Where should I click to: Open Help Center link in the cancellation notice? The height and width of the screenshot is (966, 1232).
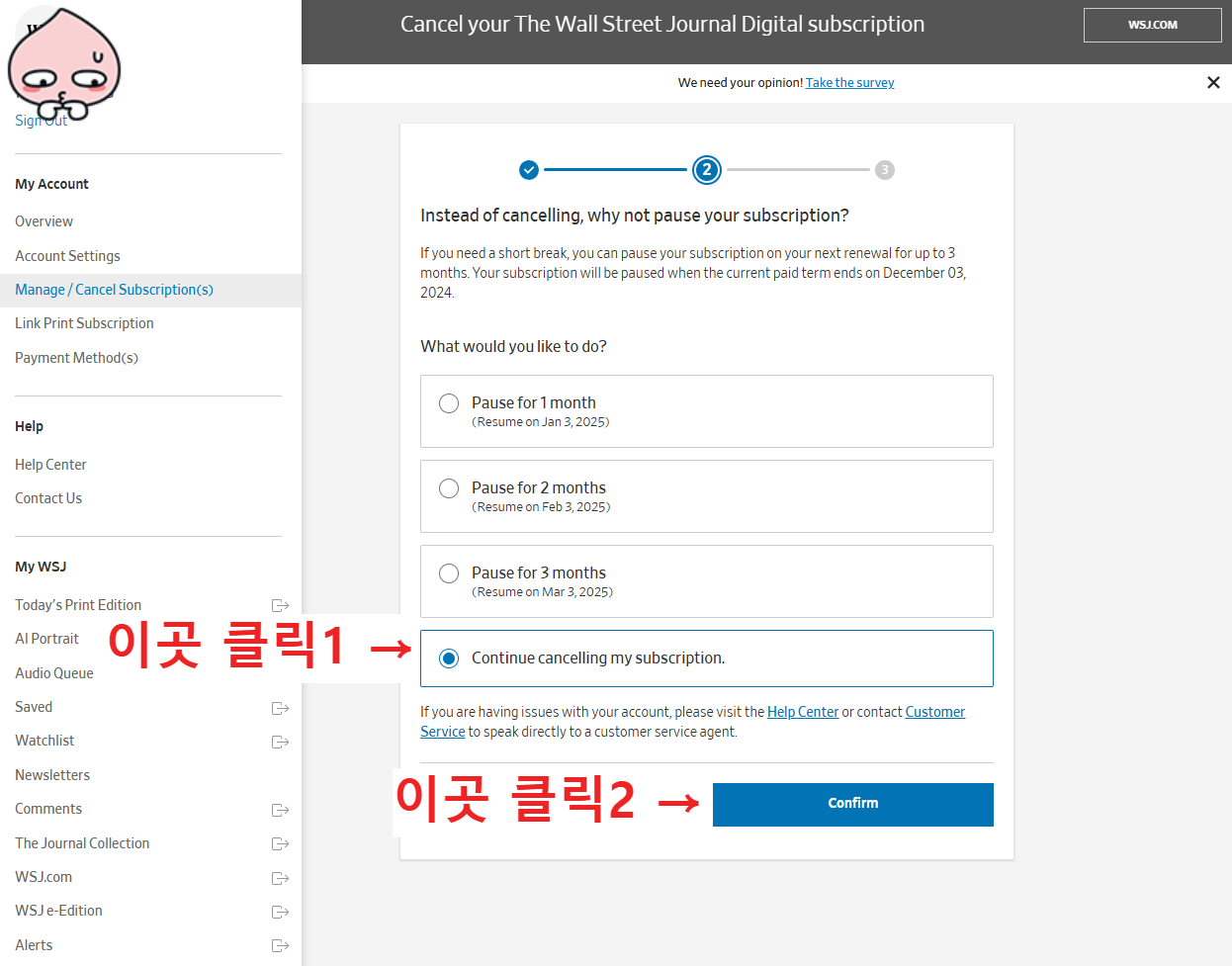pos(803,712)
